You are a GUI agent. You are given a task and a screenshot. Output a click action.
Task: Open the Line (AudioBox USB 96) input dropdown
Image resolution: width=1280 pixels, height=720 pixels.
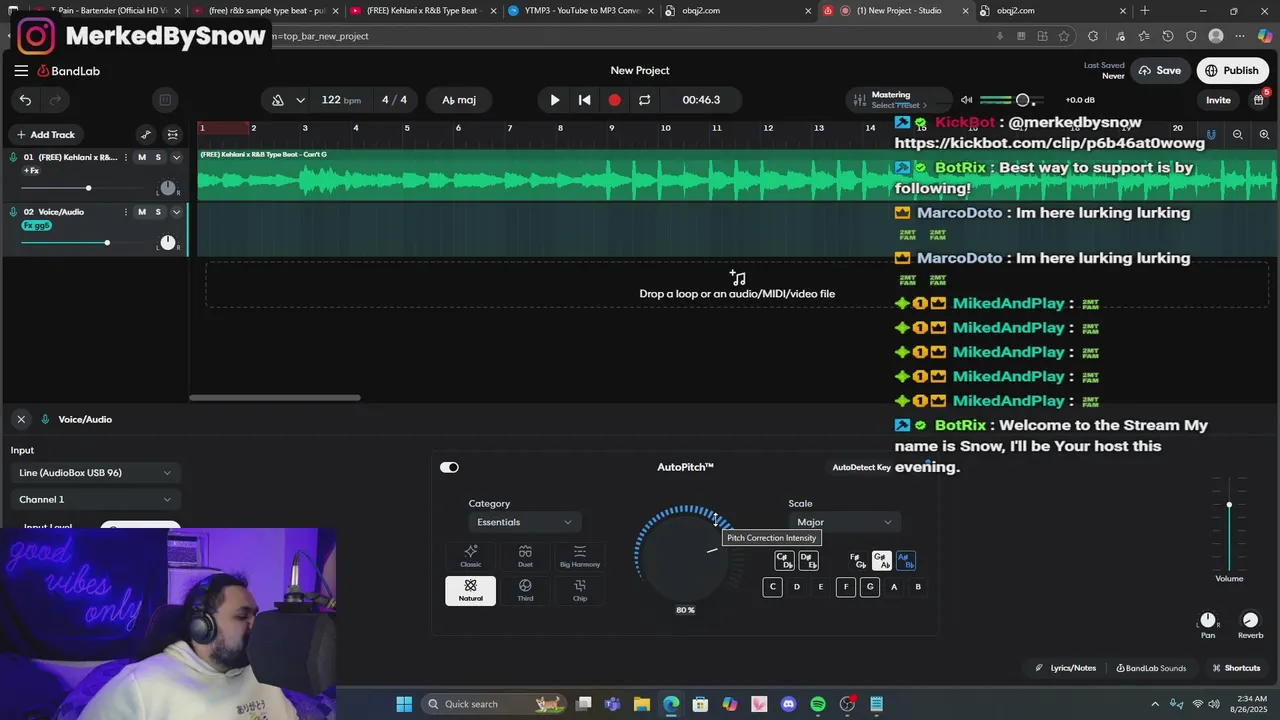point(94,473)
